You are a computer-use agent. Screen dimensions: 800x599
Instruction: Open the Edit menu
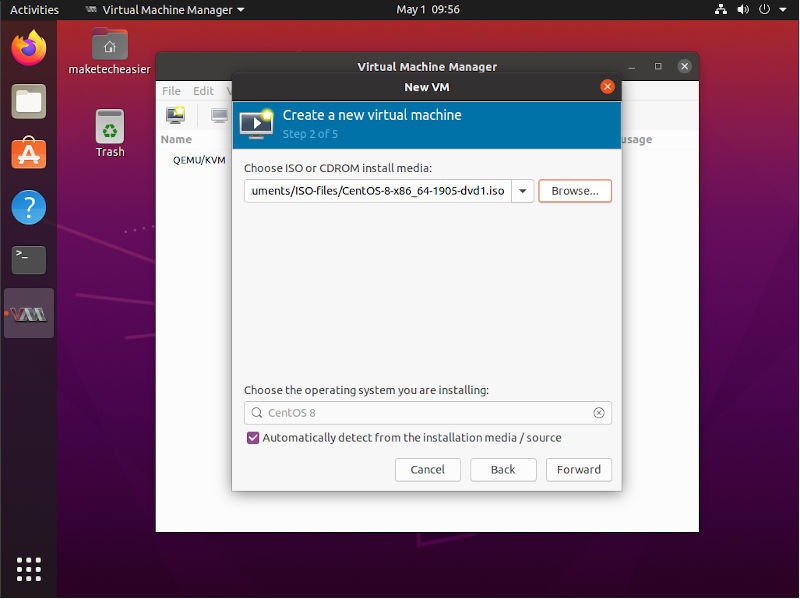pyautogui.click(x=203, y=90)
